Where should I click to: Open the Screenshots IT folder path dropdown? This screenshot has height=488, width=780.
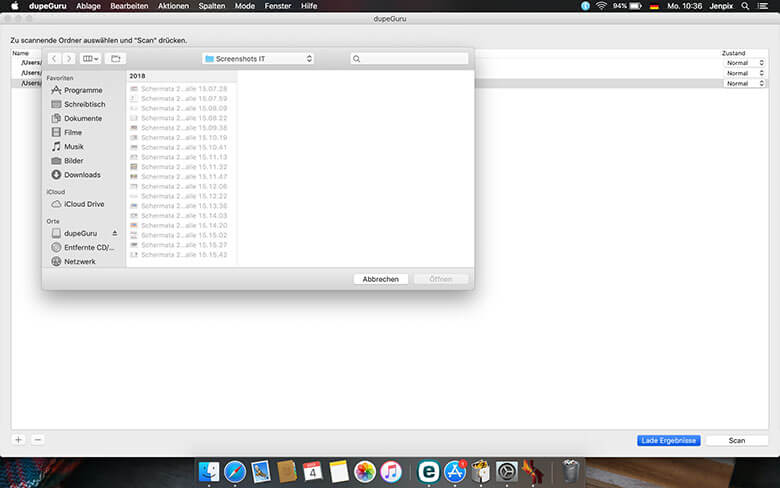tap(257, 59)
